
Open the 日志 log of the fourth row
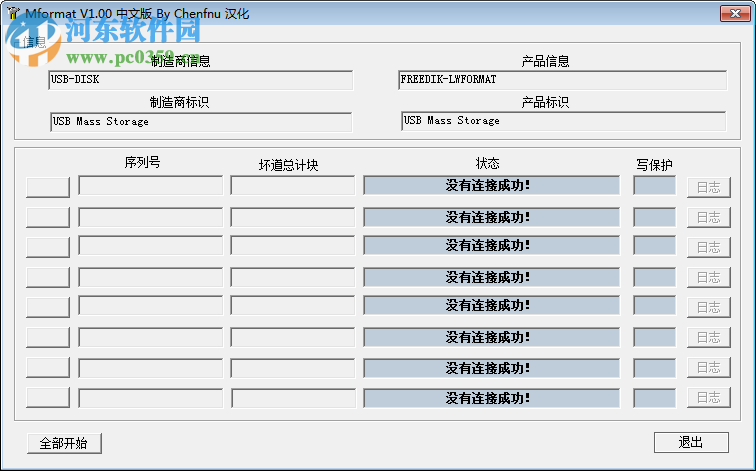tap(709, 278)
